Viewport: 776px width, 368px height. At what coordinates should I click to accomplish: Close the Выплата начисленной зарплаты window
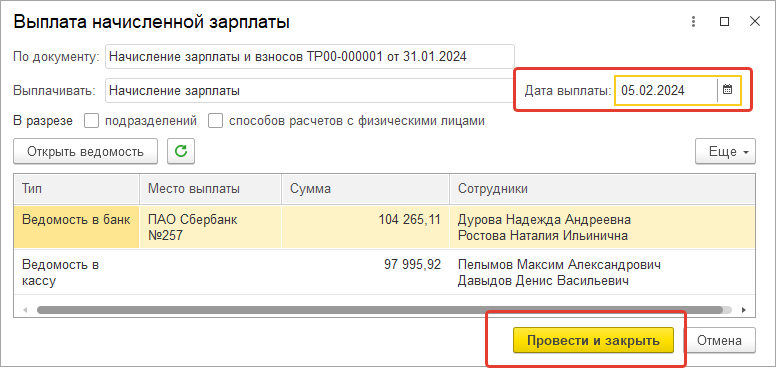(x=755, y=22)
